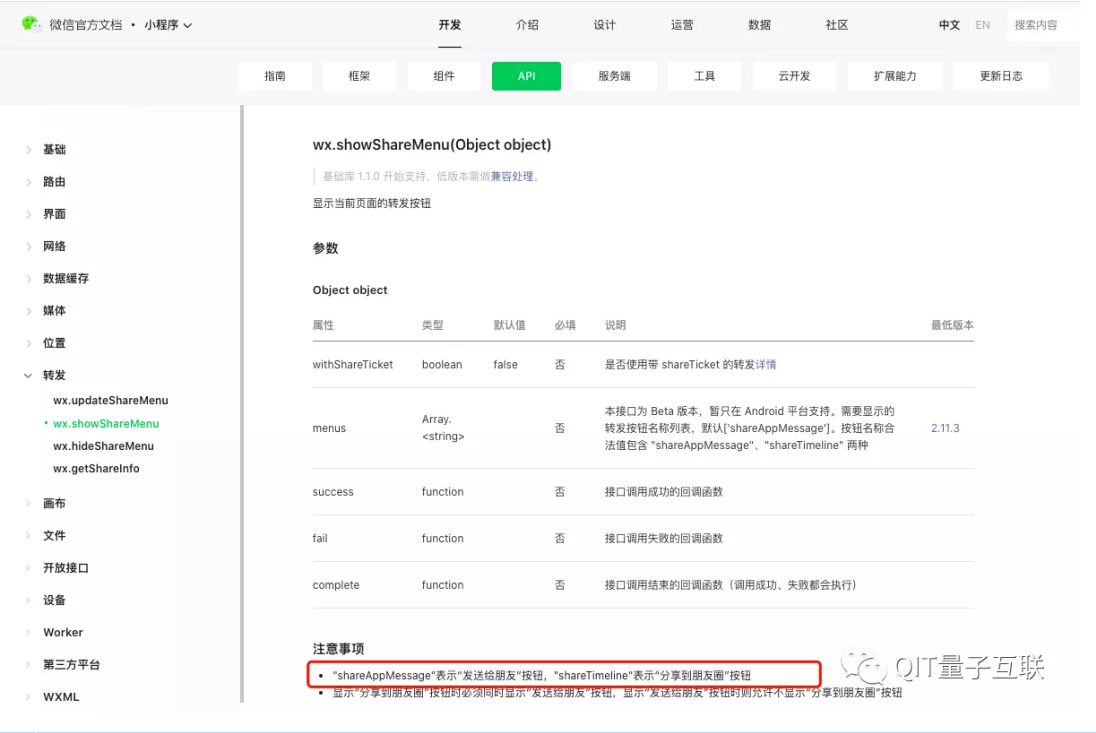Expand the 设备 sidebar category

click(54, 600)
